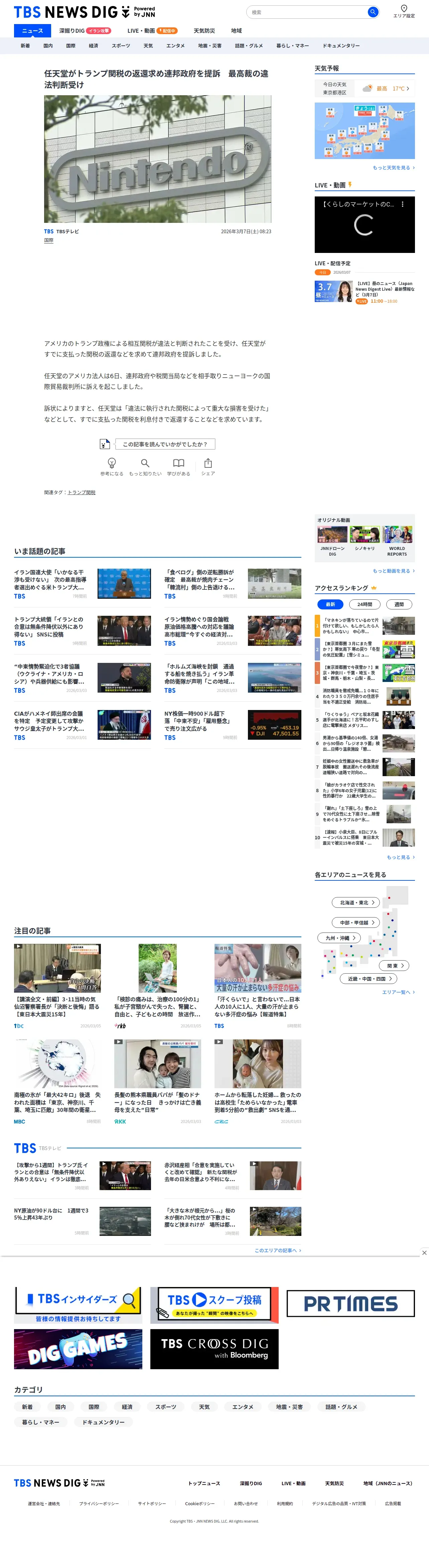Viewport: 429px width, 1568px height.
Task: Click the blue search magnifier icon
Action: (x=373, y=12)
